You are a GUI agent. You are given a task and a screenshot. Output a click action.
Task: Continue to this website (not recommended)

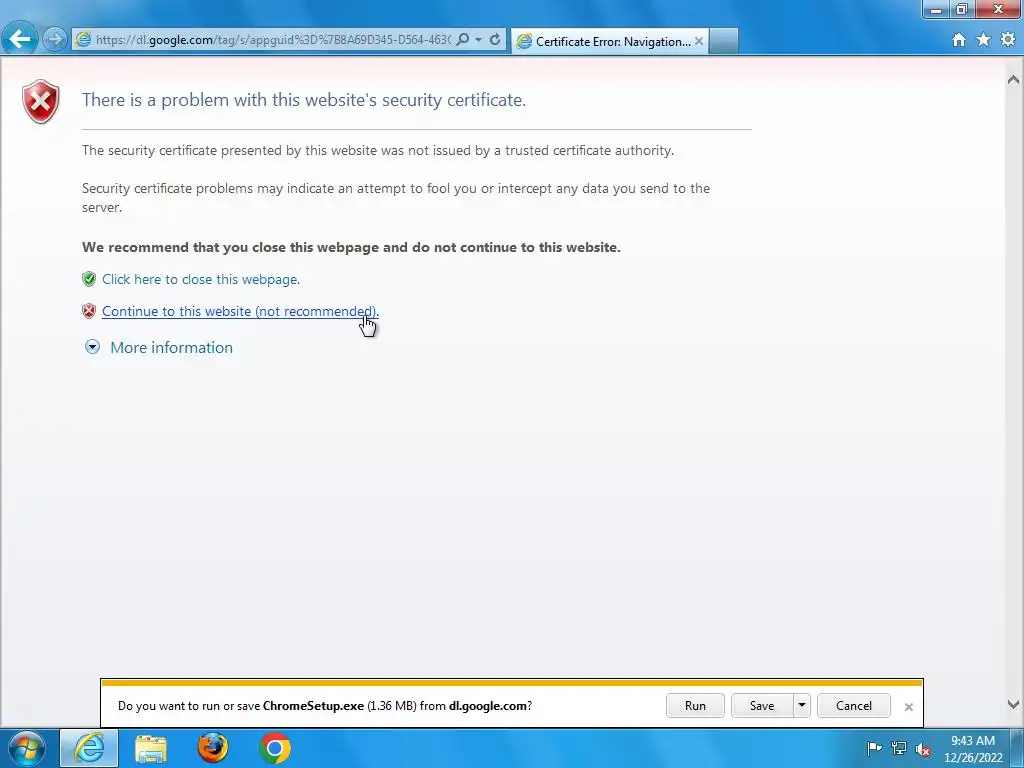coord(240,312)
